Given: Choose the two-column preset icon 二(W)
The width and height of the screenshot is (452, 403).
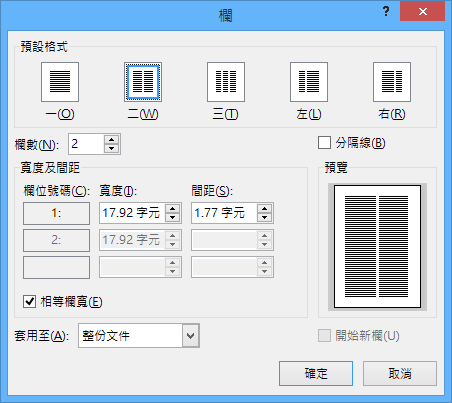Looking at the screenshot, I should tap(143, 82).
